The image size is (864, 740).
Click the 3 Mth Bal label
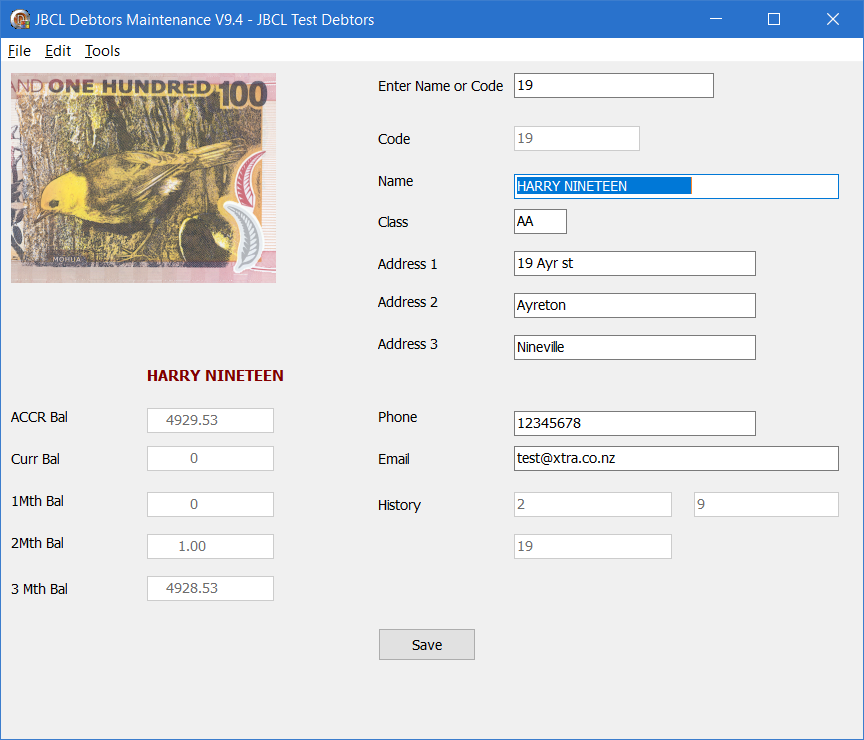(39, 589)
